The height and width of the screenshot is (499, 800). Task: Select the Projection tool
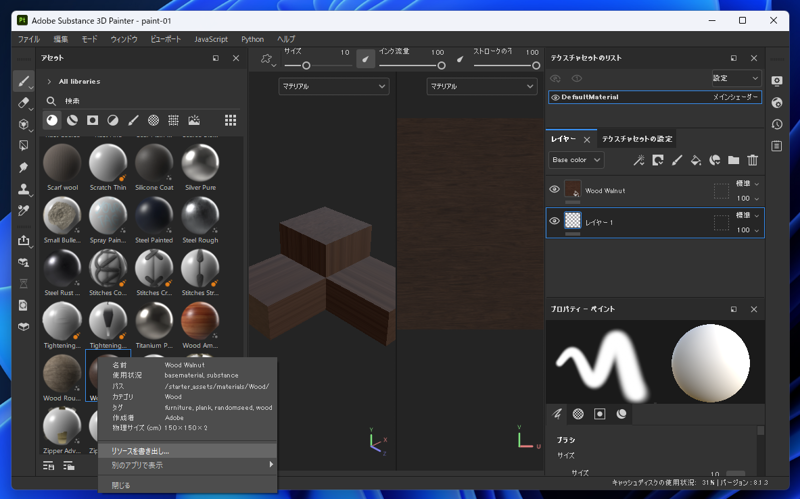(x=23, y=124)
